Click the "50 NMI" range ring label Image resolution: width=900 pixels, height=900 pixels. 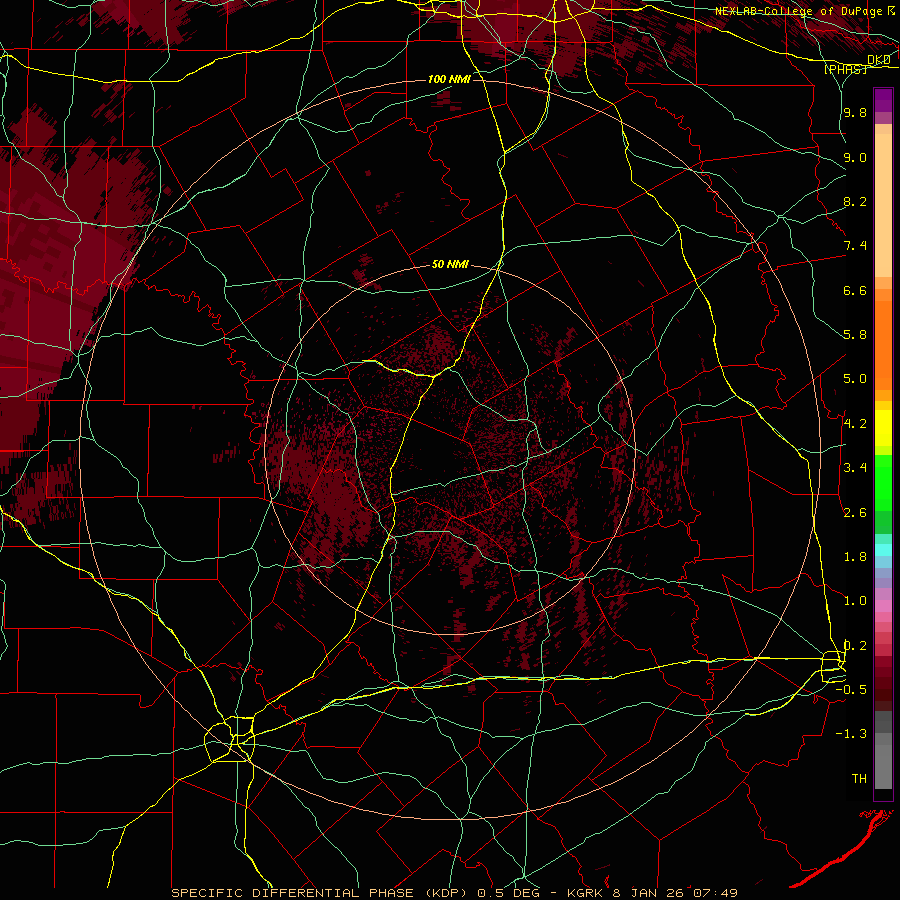450,265
